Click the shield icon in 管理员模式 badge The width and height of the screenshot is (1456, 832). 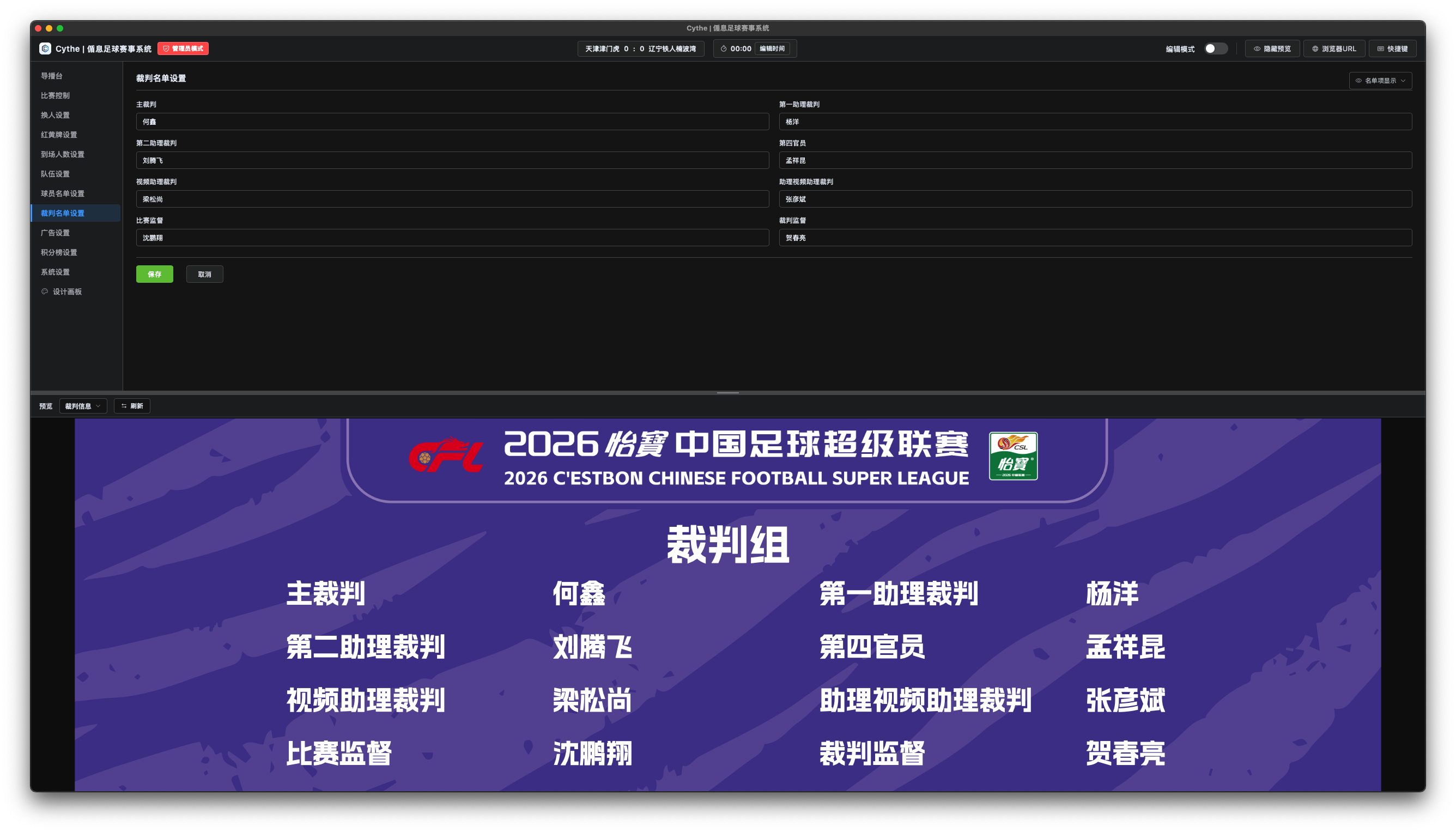click(x=166, y=48)
